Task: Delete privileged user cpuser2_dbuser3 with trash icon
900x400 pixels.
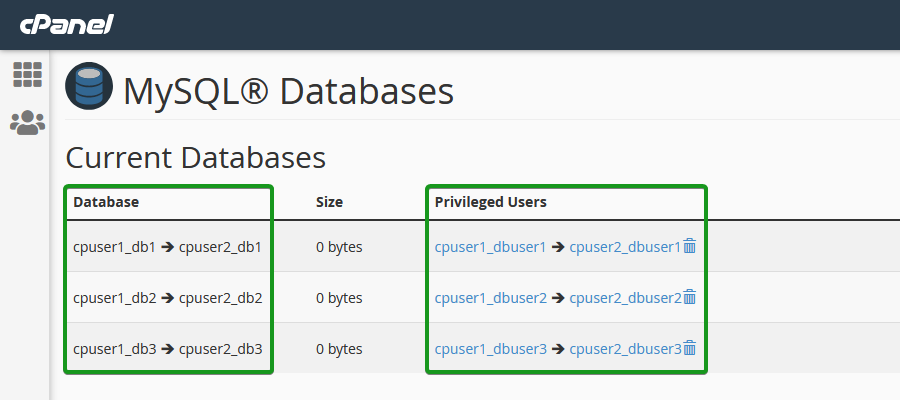Action: [690, 348]
